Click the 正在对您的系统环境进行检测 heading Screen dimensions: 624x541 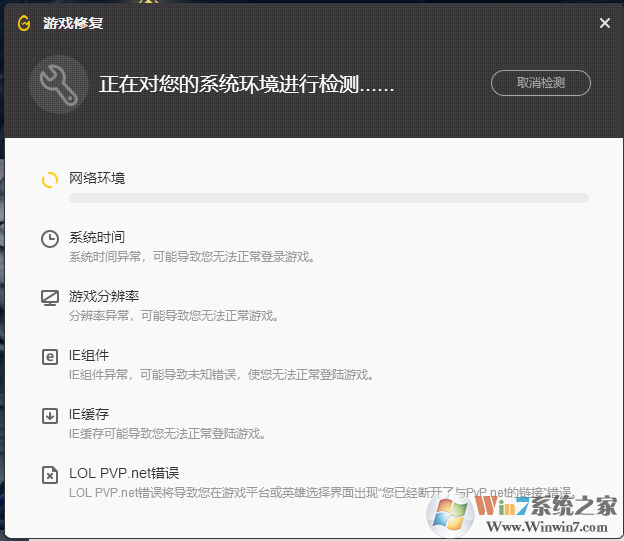click(x=246, y=84)
